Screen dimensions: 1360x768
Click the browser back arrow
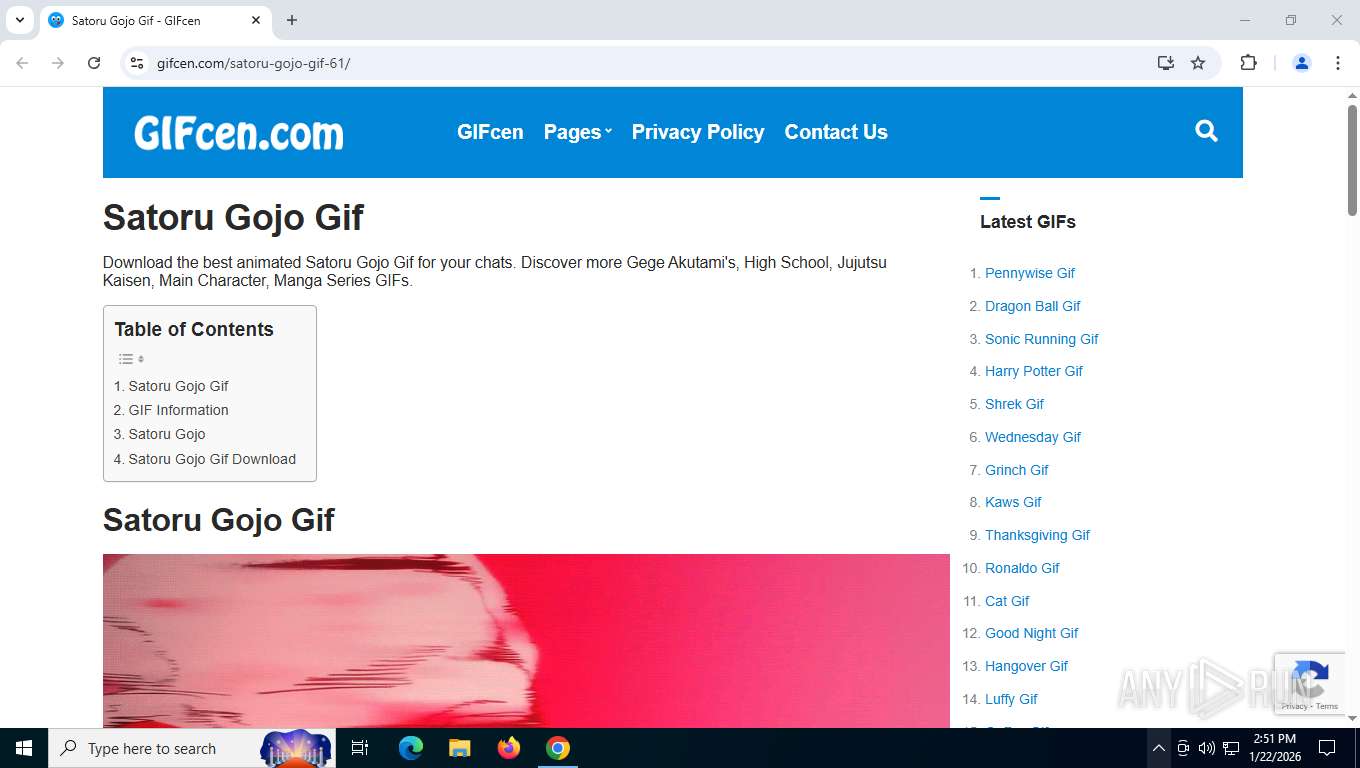[x=22, y=63]
